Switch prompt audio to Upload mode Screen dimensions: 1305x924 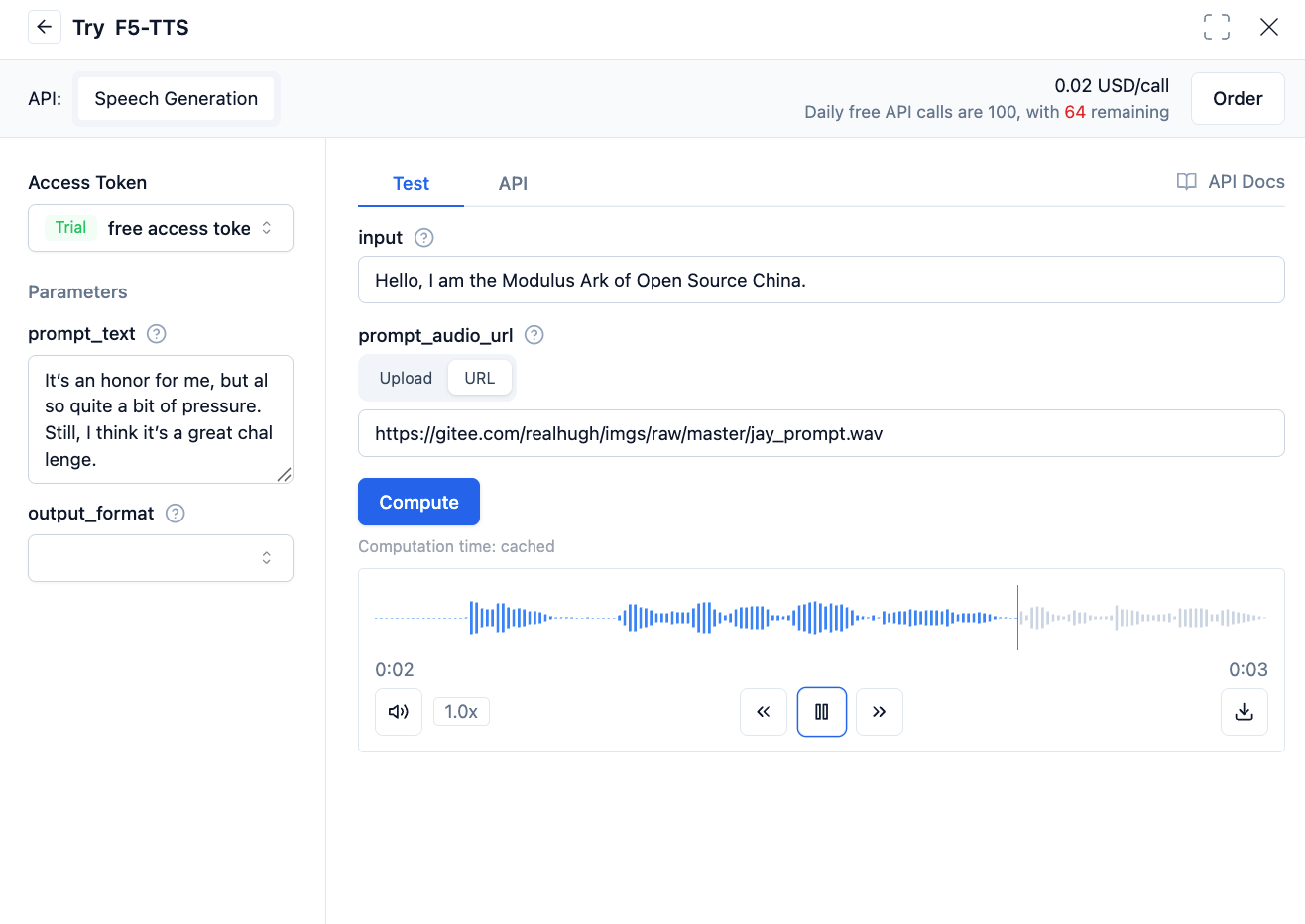(x=406, y=378)
